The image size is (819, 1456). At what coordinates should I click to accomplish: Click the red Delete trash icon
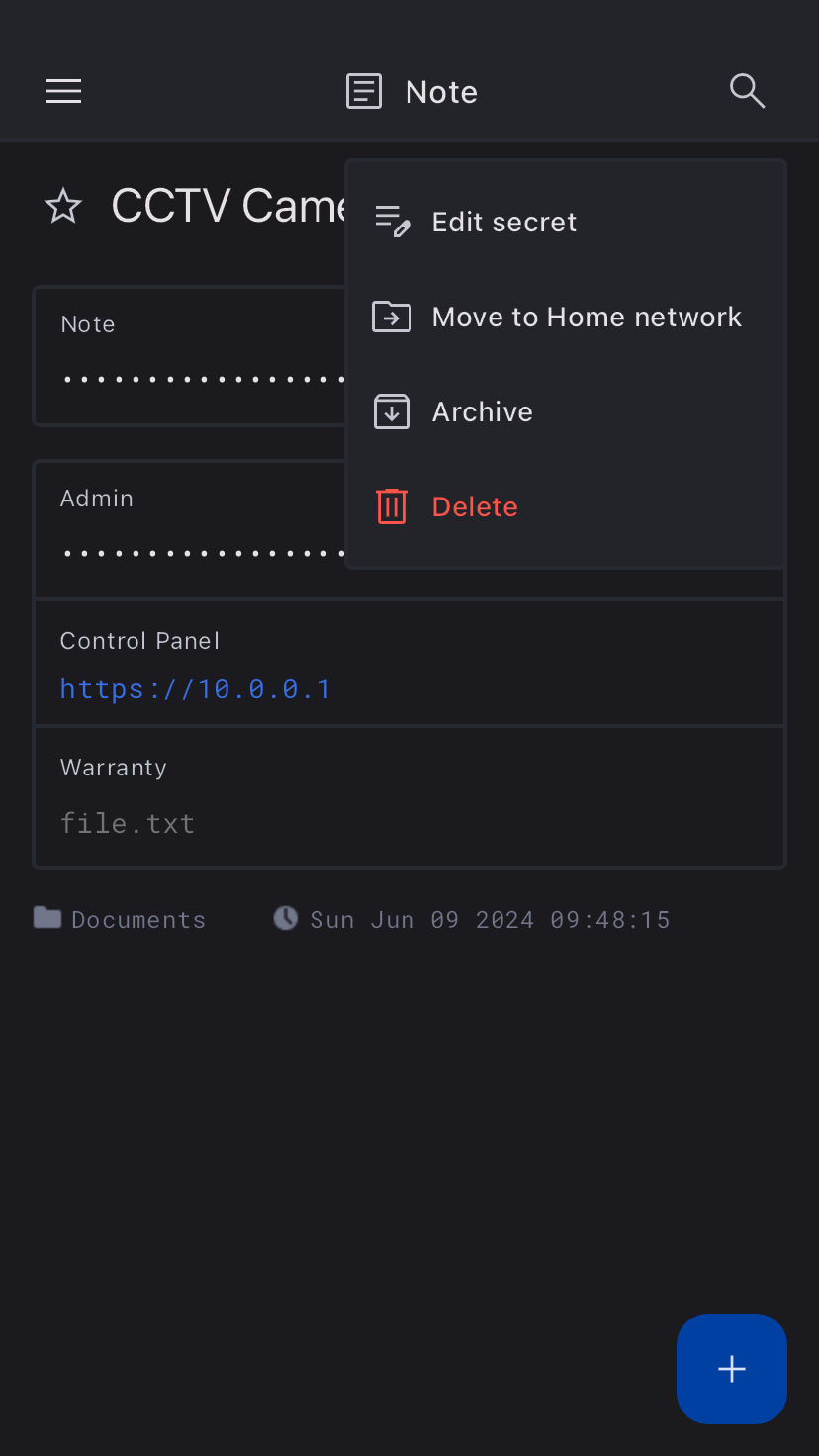coord(392,506)
